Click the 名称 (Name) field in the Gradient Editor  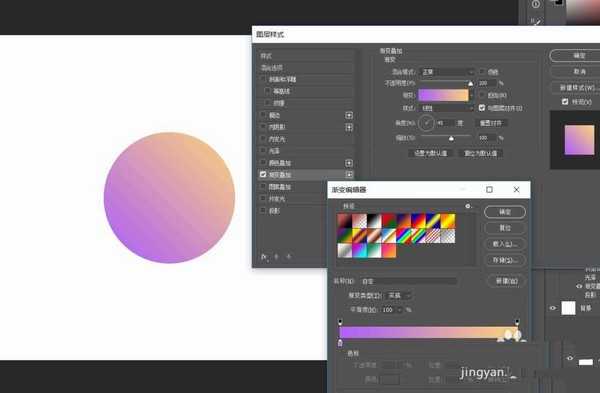[x=409, y=281]
